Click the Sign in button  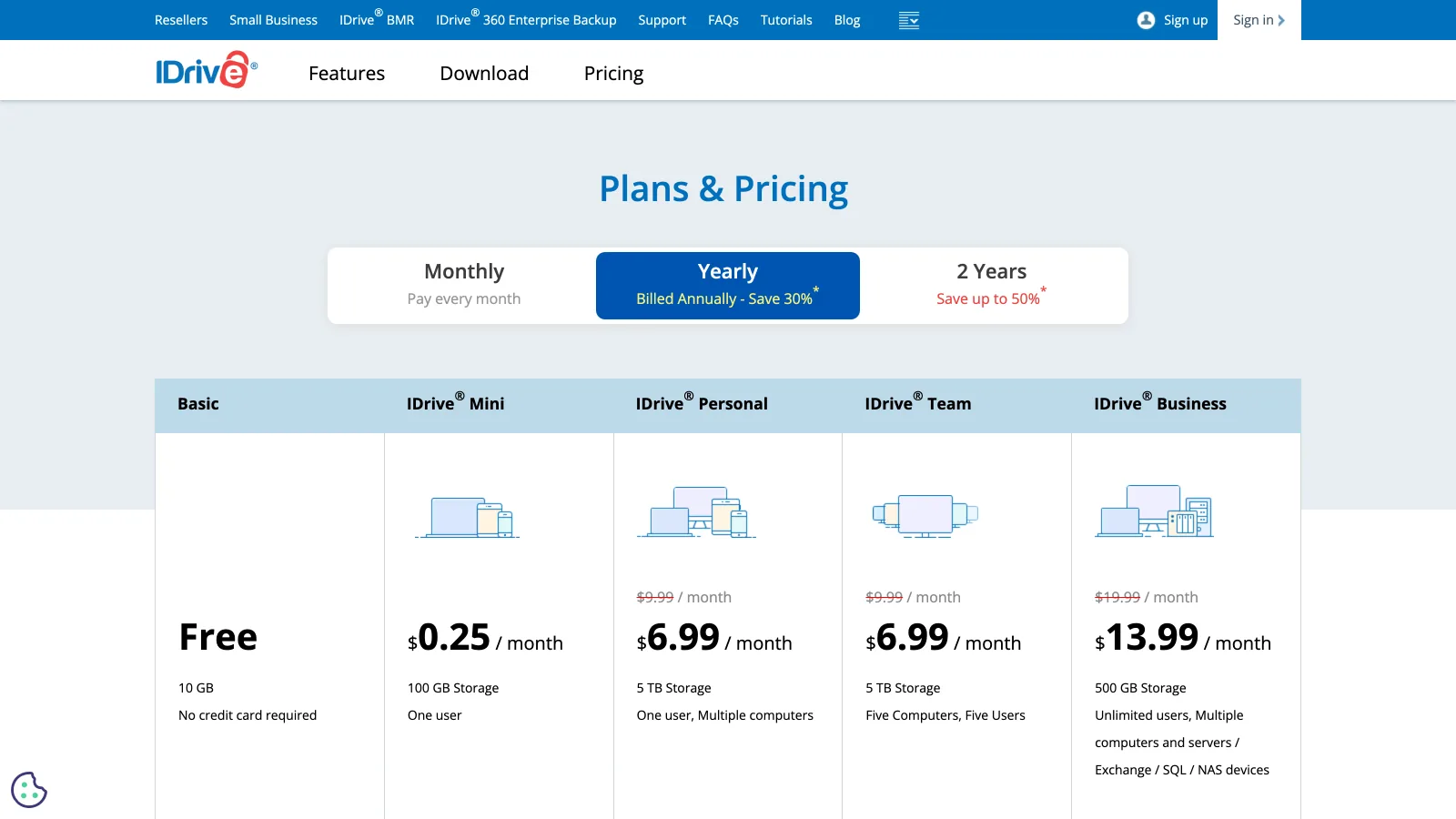coord(1259,20)
